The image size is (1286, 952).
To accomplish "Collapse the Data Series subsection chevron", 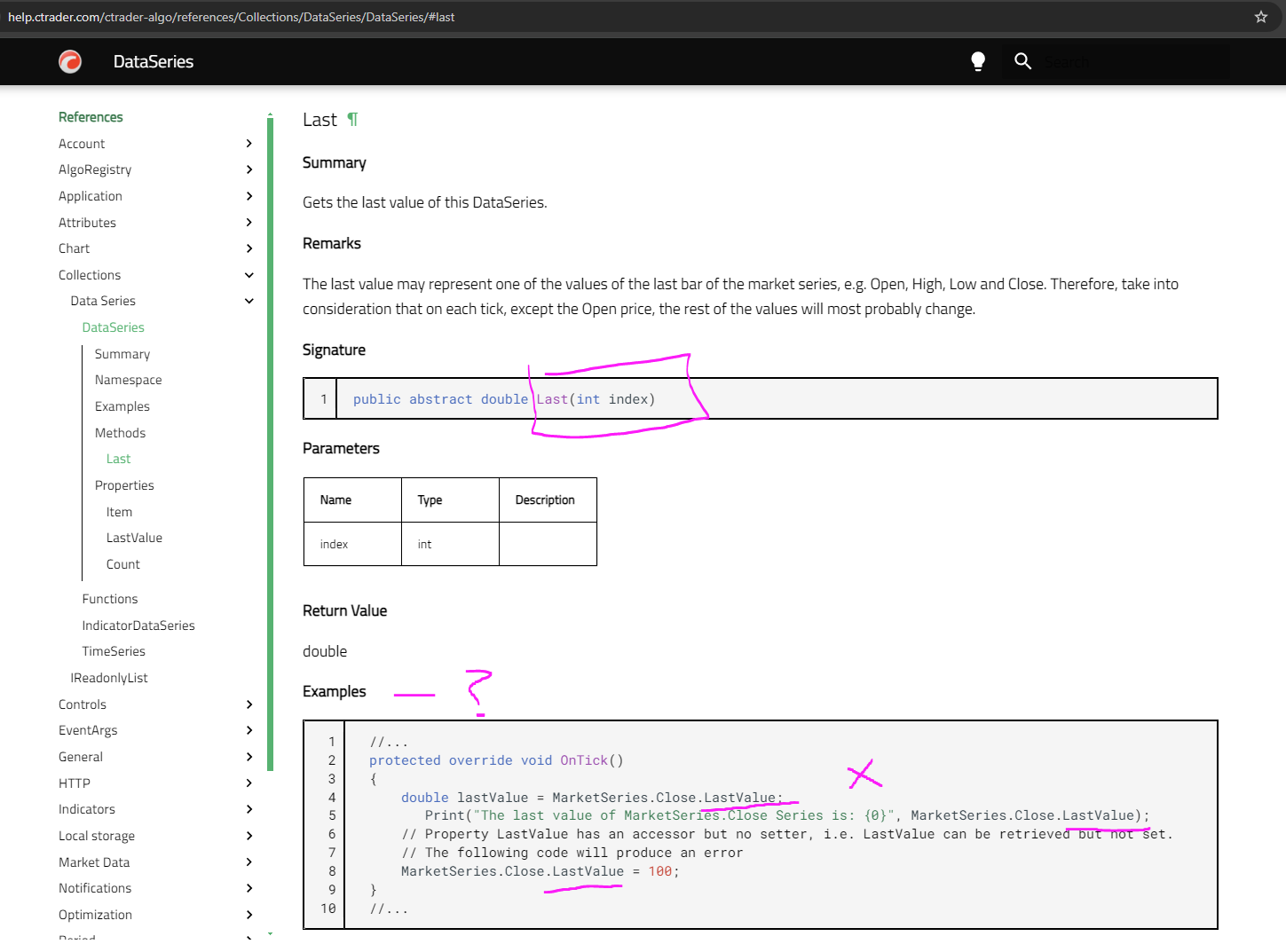I will pos(249,301).
